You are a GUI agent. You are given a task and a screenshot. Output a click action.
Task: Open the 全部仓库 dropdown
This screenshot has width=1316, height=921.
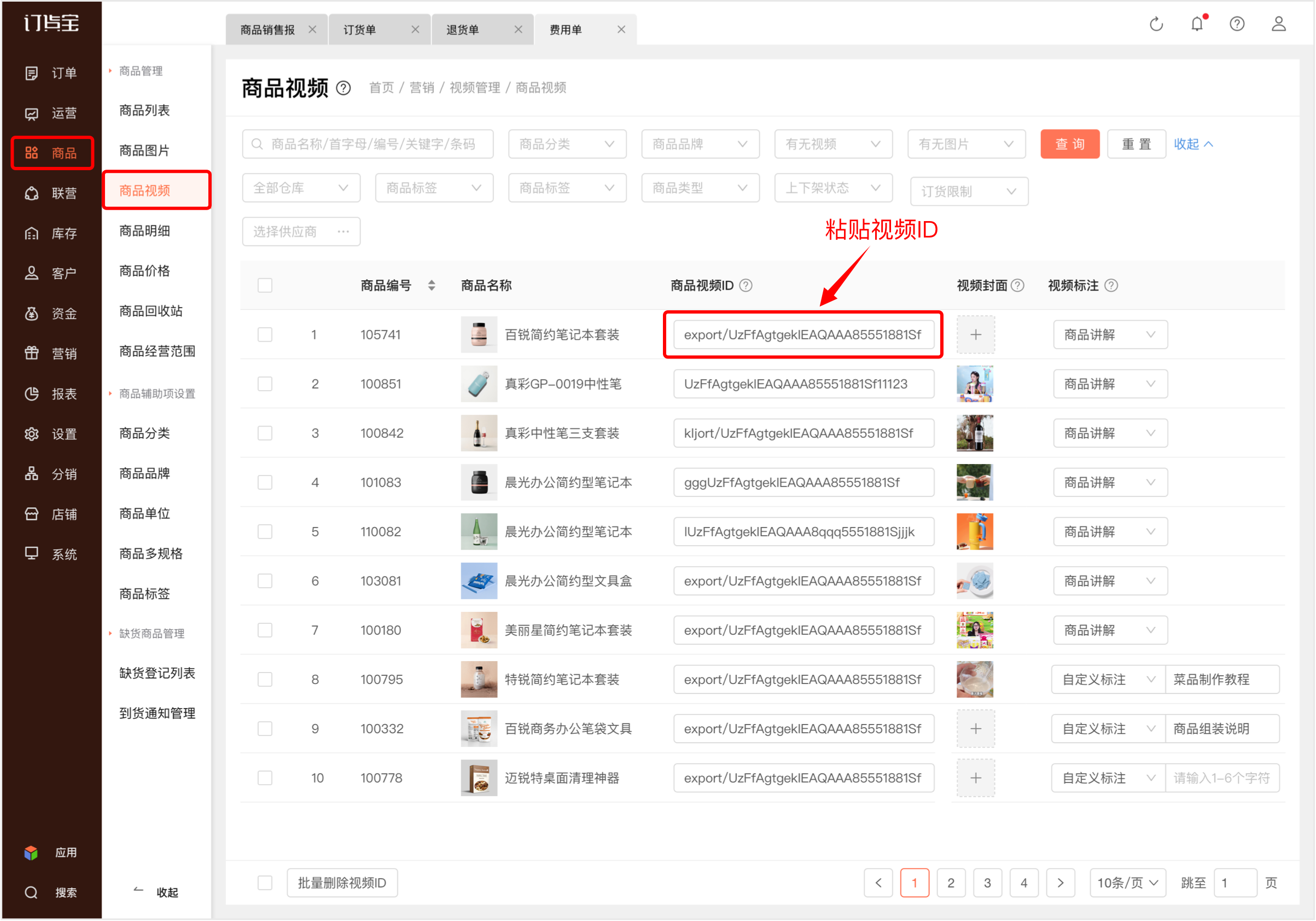[301, 188]
